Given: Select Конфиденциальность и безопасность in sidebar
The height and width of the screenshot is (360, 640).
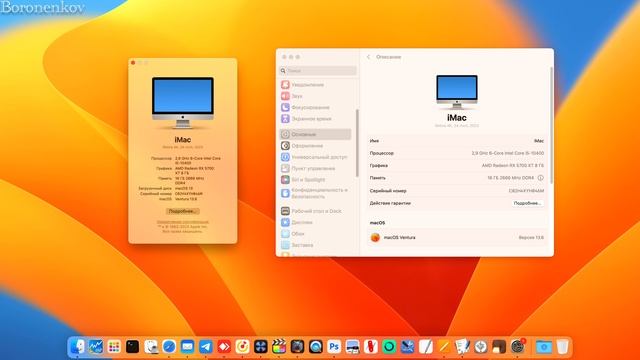Looking at the screenshot, I should point(315,193).
